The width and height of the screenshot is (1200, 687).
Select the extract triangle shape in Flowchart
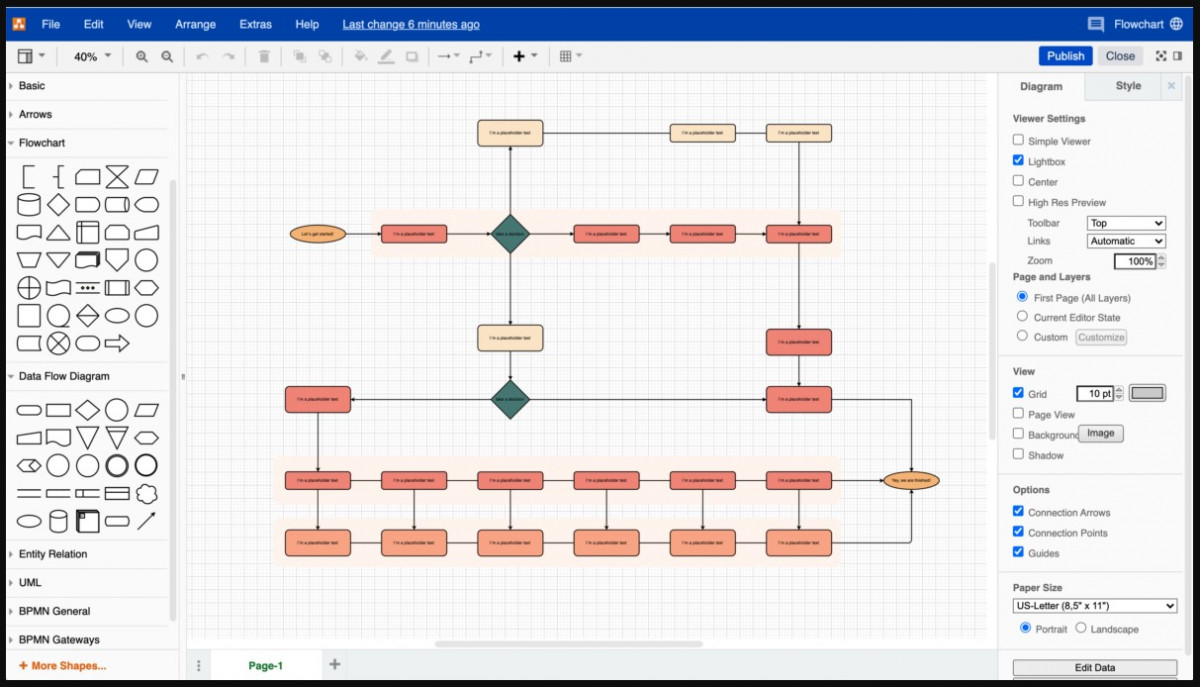[58, 233]
